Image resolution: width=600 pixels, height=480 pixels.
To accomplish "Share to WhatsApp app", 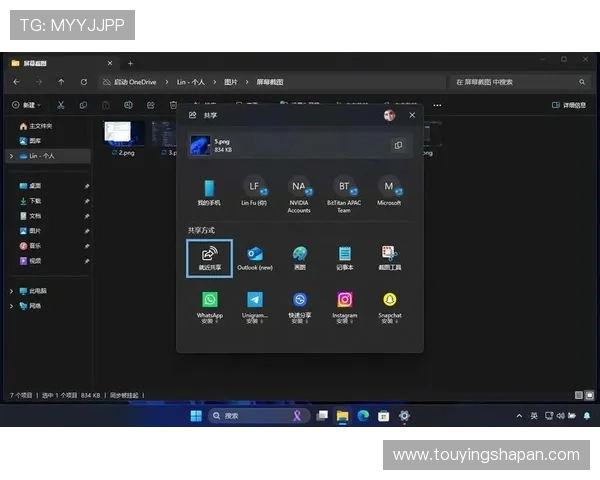I will (210, 301).
